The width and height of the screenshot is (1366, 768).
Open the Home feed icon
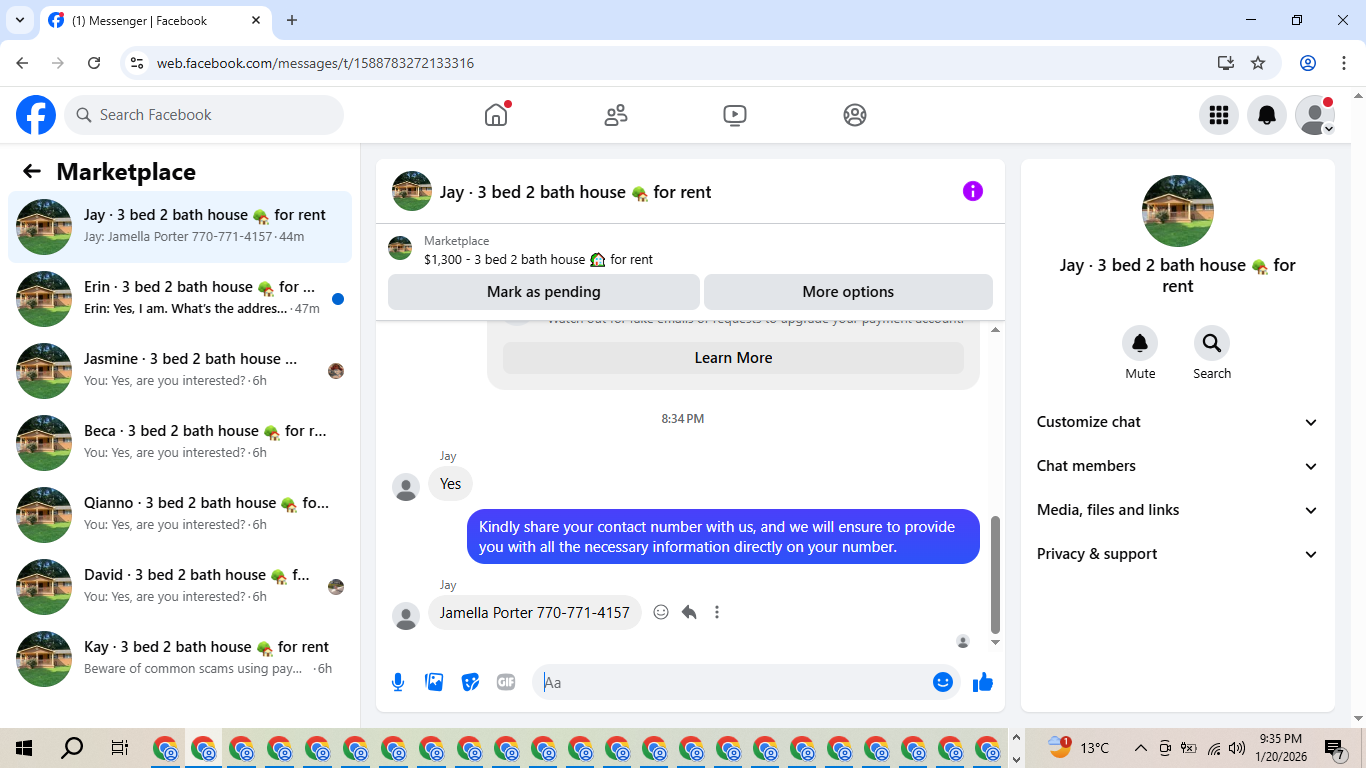click(x=496, y=115)
